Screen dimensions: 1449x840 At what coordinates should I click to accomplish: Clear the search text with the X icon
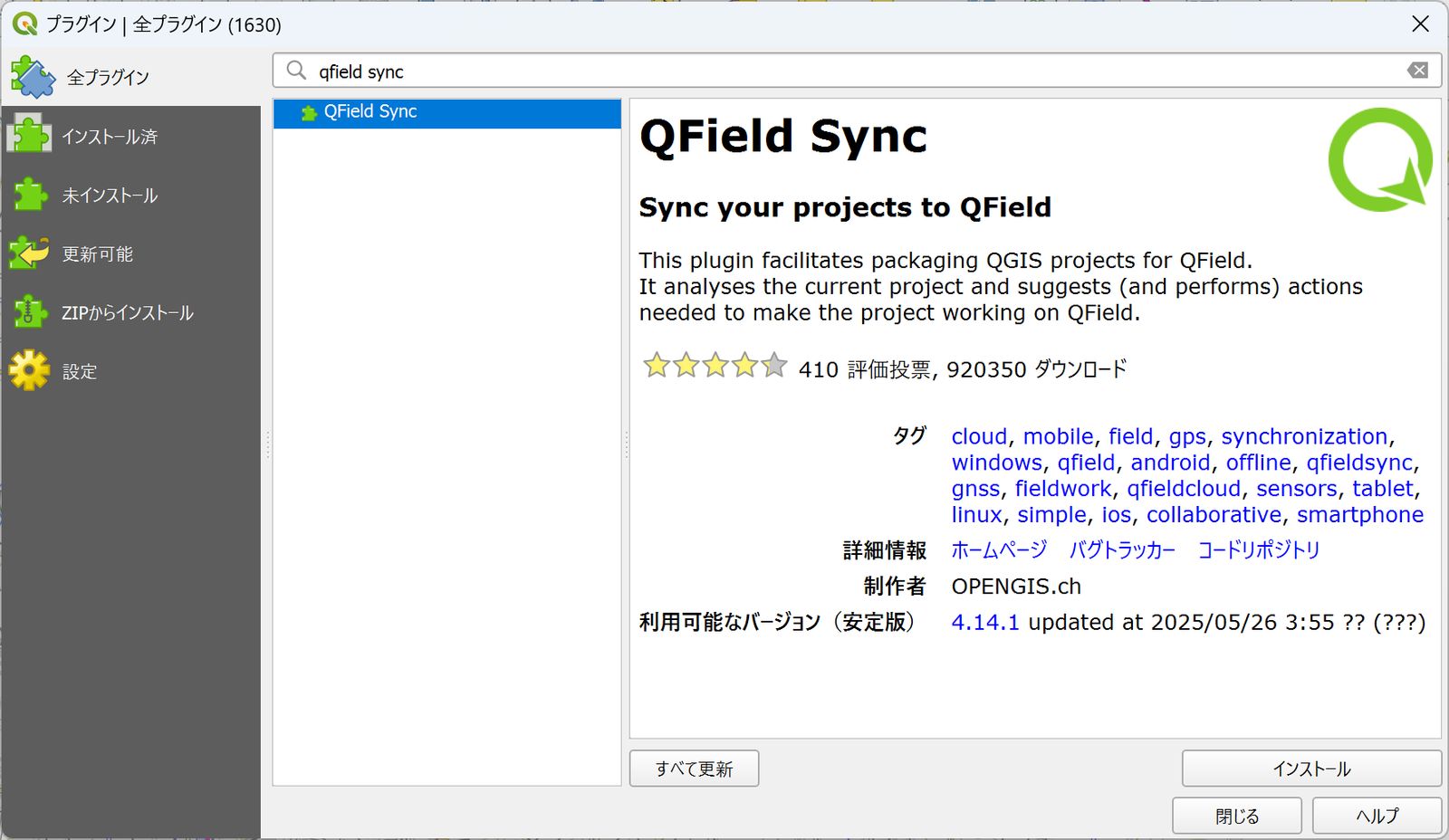coord(1417,71)
